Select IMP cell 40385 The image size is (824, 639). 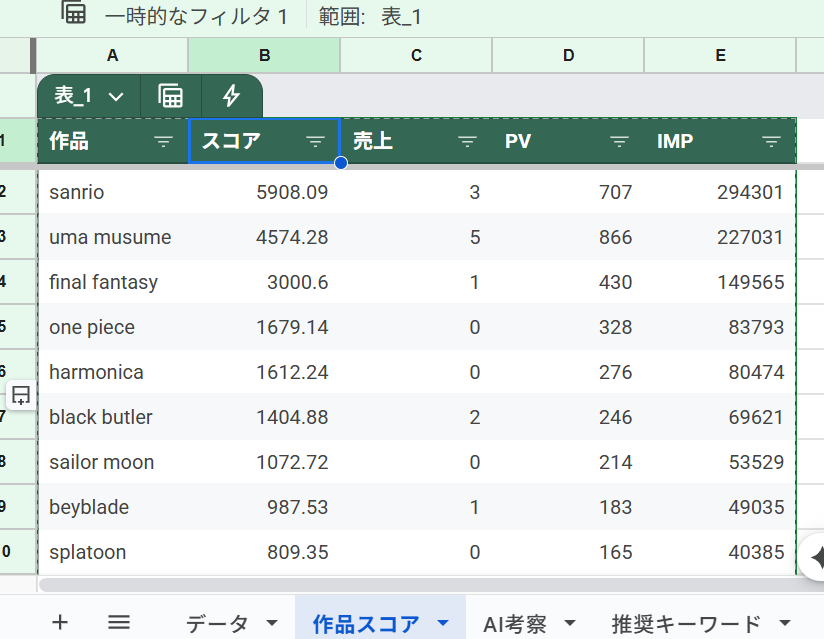[720, 552]
